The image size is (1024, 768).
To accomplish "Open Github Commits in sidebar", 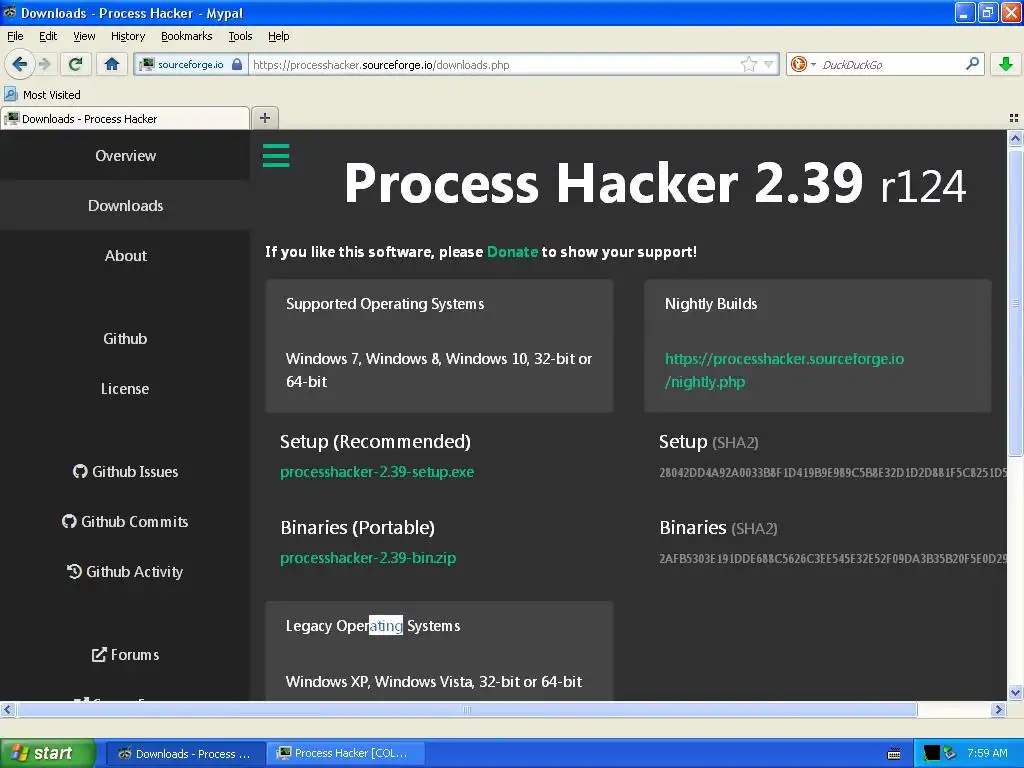I will [x=125, y=521].
